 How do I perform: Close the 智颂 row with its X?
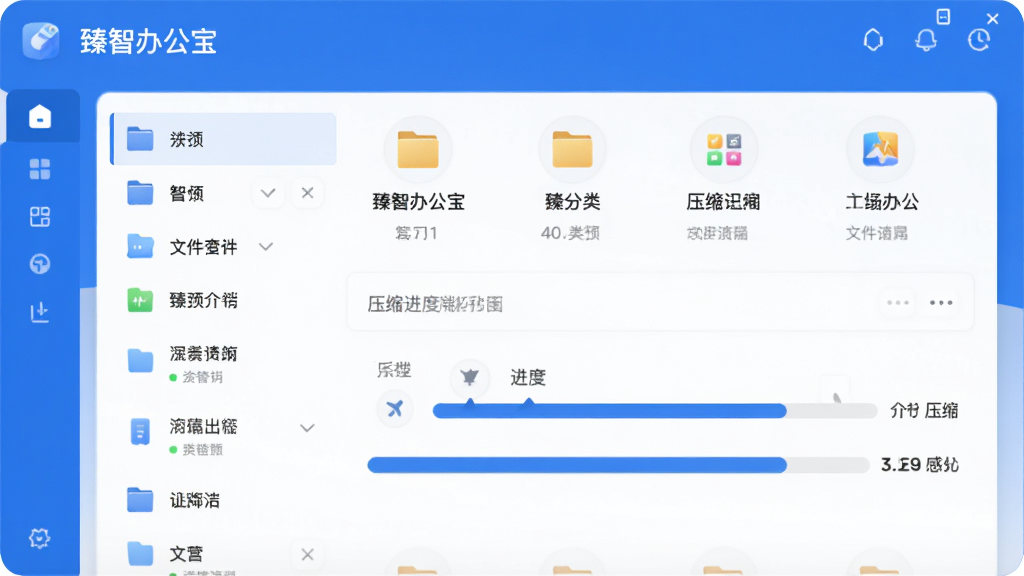point(308,193)
